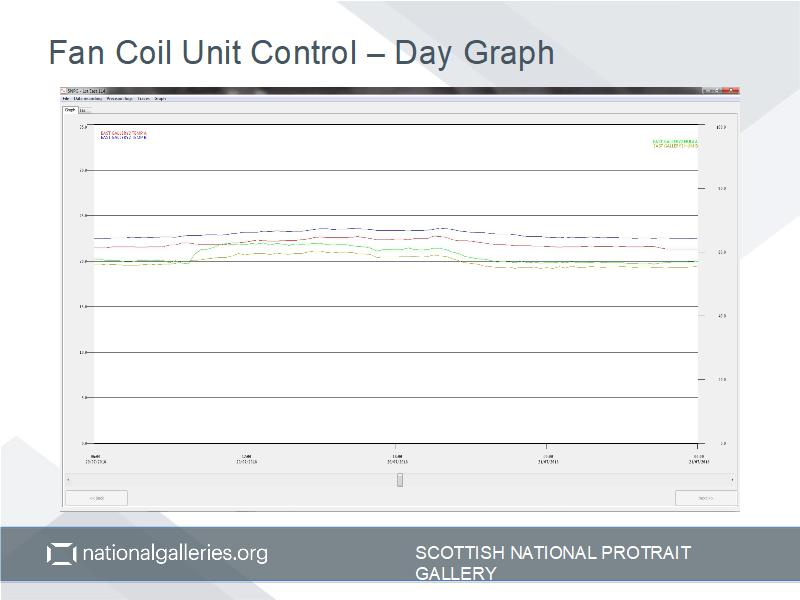Click the scrollbar left arrow
800x600 pixels.
[68, 480]
